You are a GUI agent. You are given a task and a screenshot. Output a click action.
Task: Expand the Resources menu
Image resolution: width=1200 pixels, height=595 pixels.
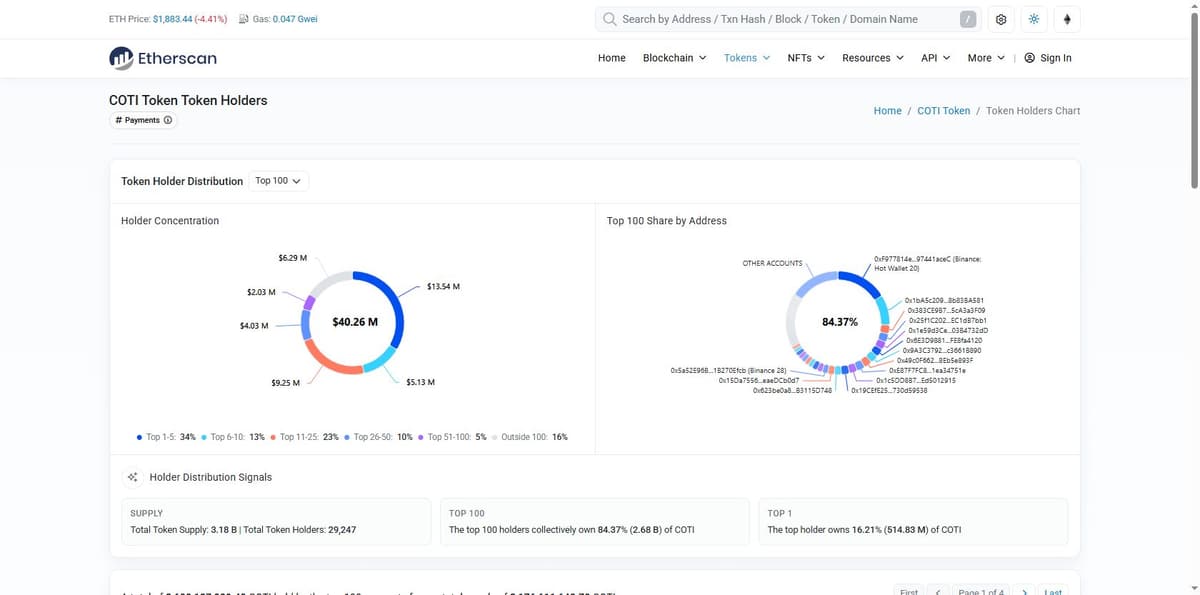click(x=873, y=58)
